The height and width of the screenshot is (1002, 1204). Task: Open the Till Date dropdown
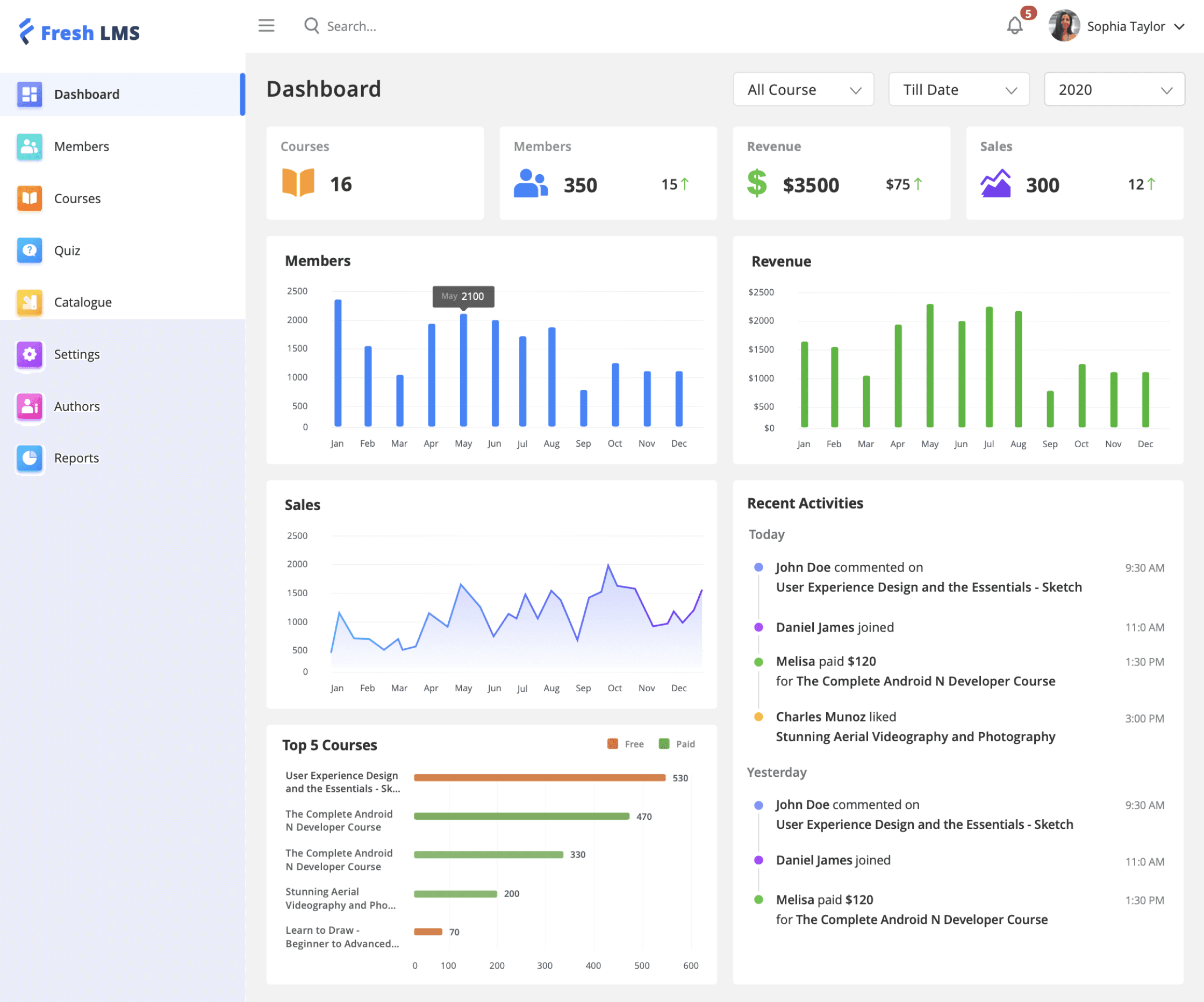click(x=958, y=89)
